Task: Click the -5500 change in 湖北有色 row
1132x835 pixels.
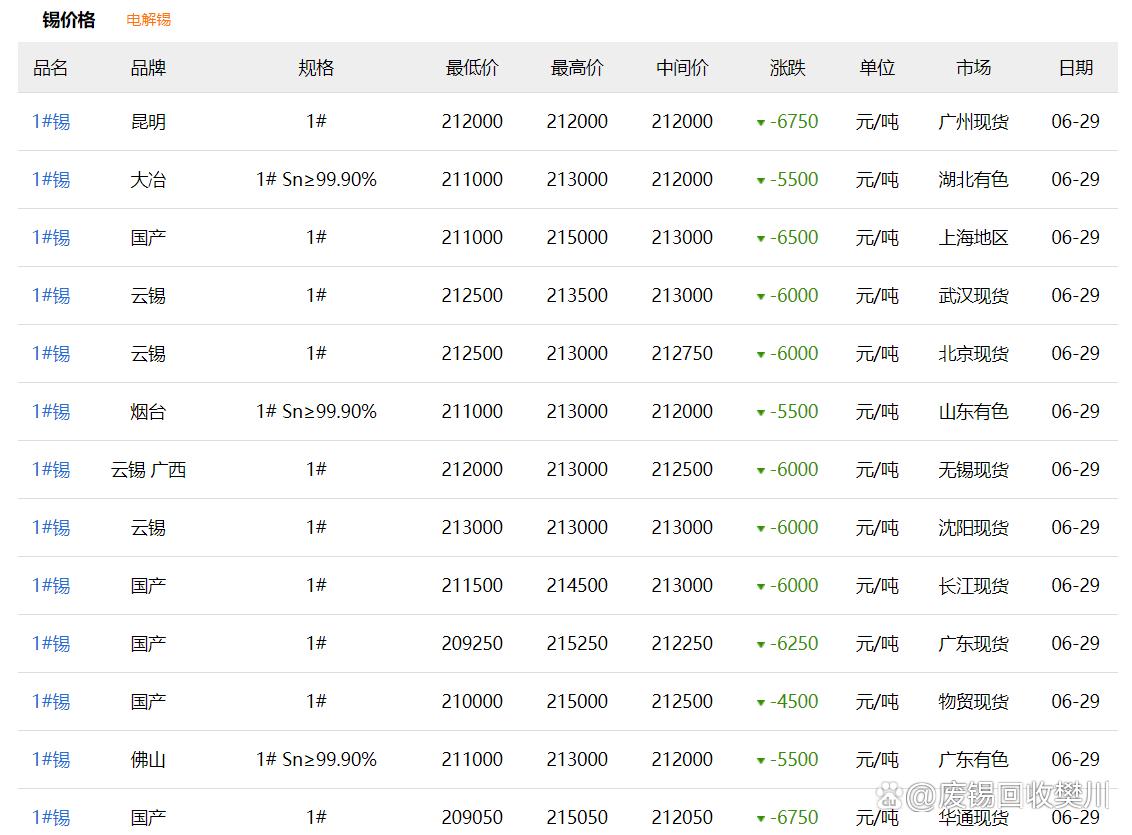Action: click(793, 179)
